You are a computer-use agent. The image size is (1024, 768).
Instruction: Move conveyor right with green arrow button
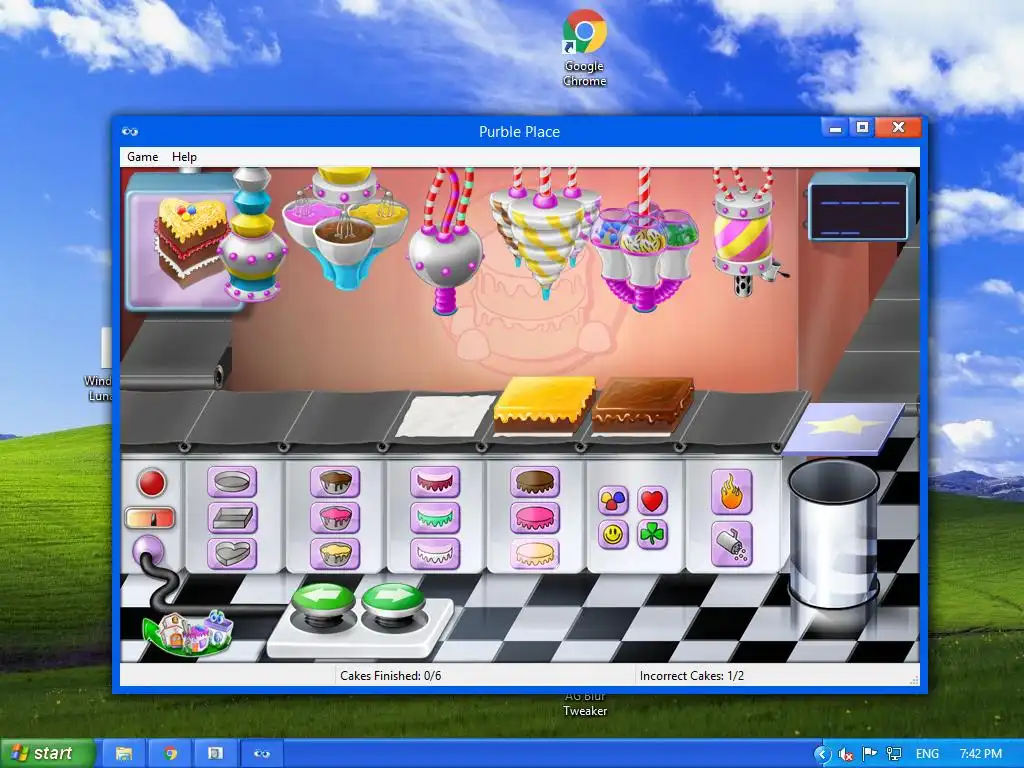pyautogui.click(x=392, y=599)
